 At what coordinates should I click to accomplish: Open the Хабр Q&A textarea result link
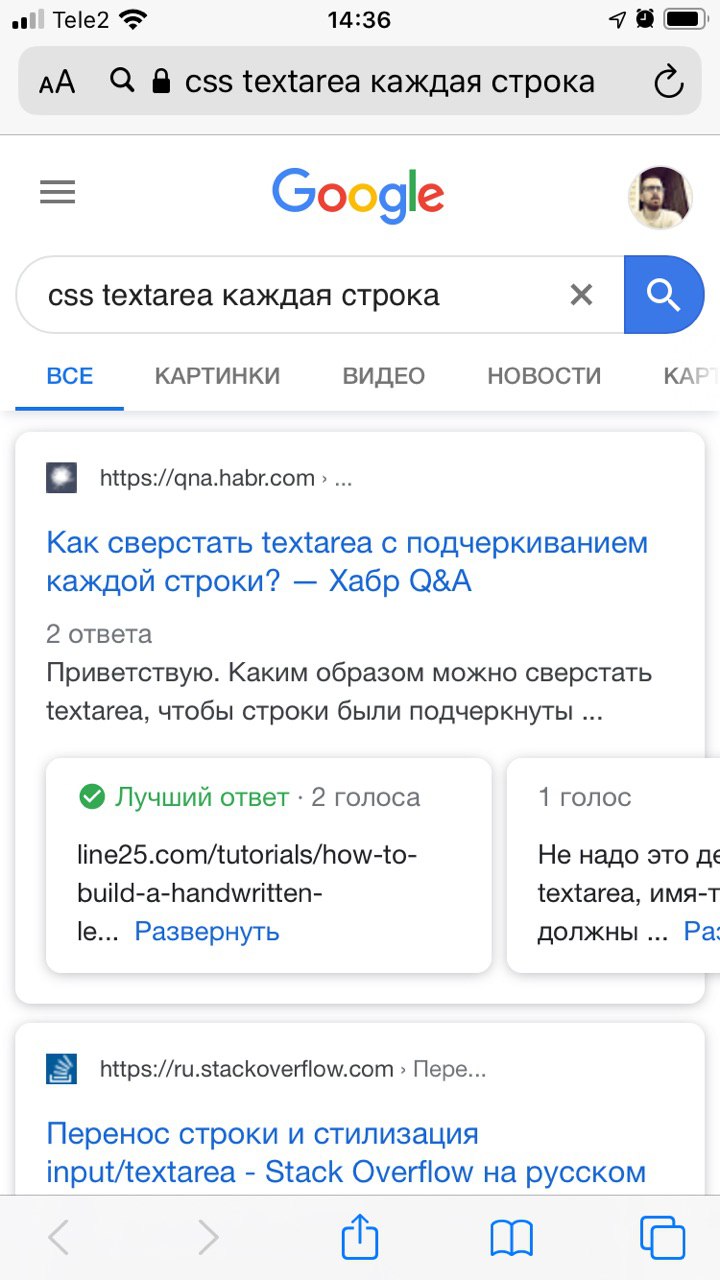coord(347,561)
